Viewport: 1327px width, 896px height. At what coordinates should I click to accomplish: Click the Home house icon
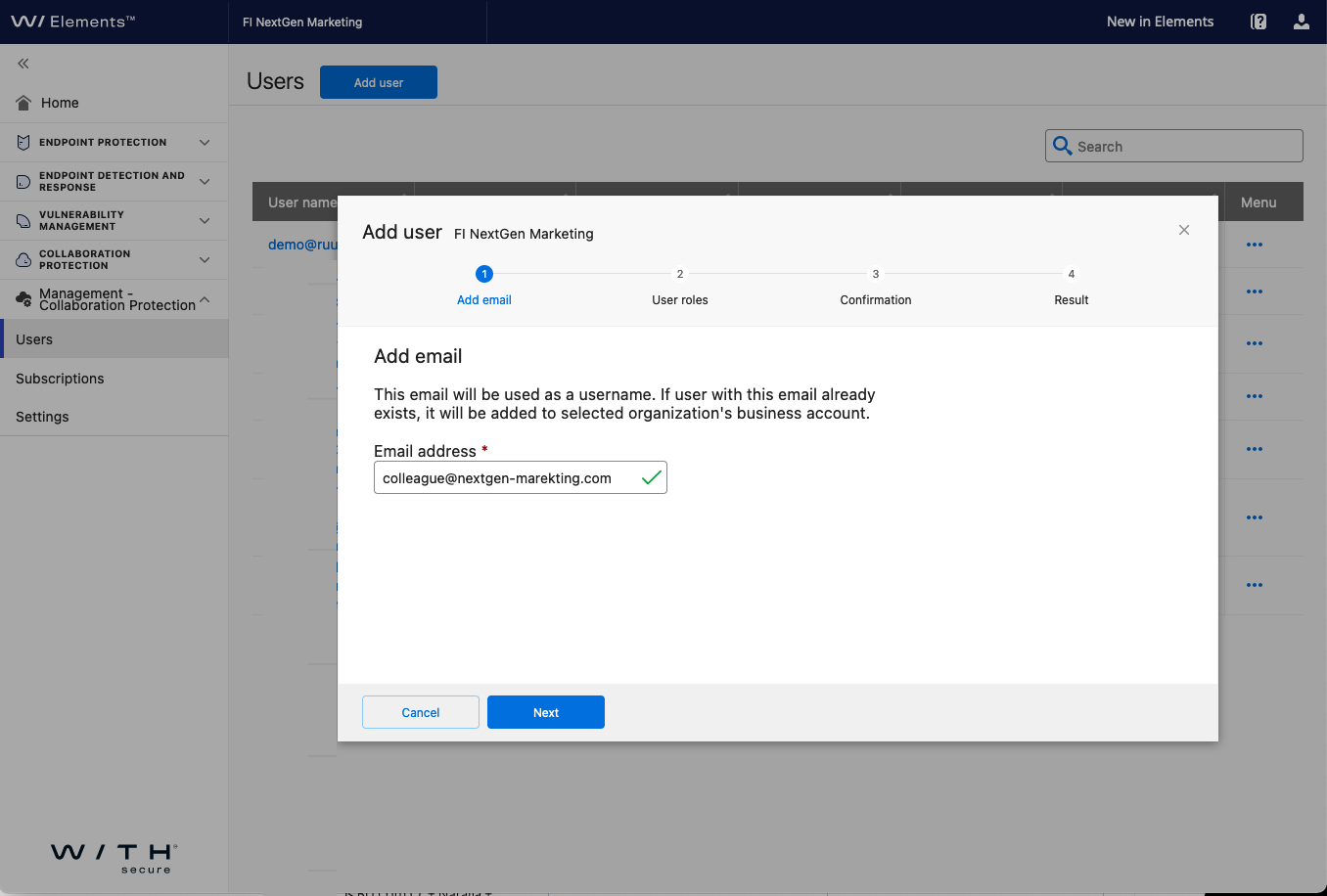click(23, 103)
